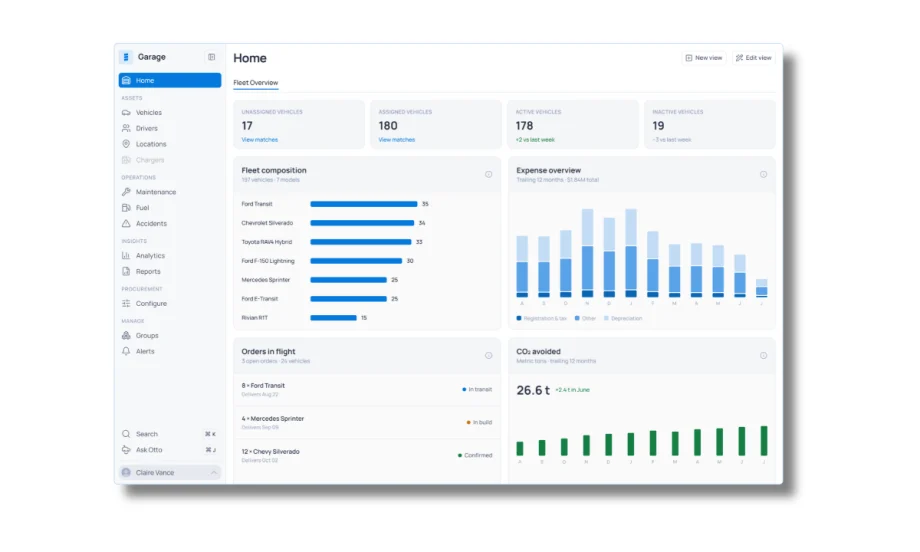
Task: Click the Depreciation legend swatch
Action: pos(606,319)
